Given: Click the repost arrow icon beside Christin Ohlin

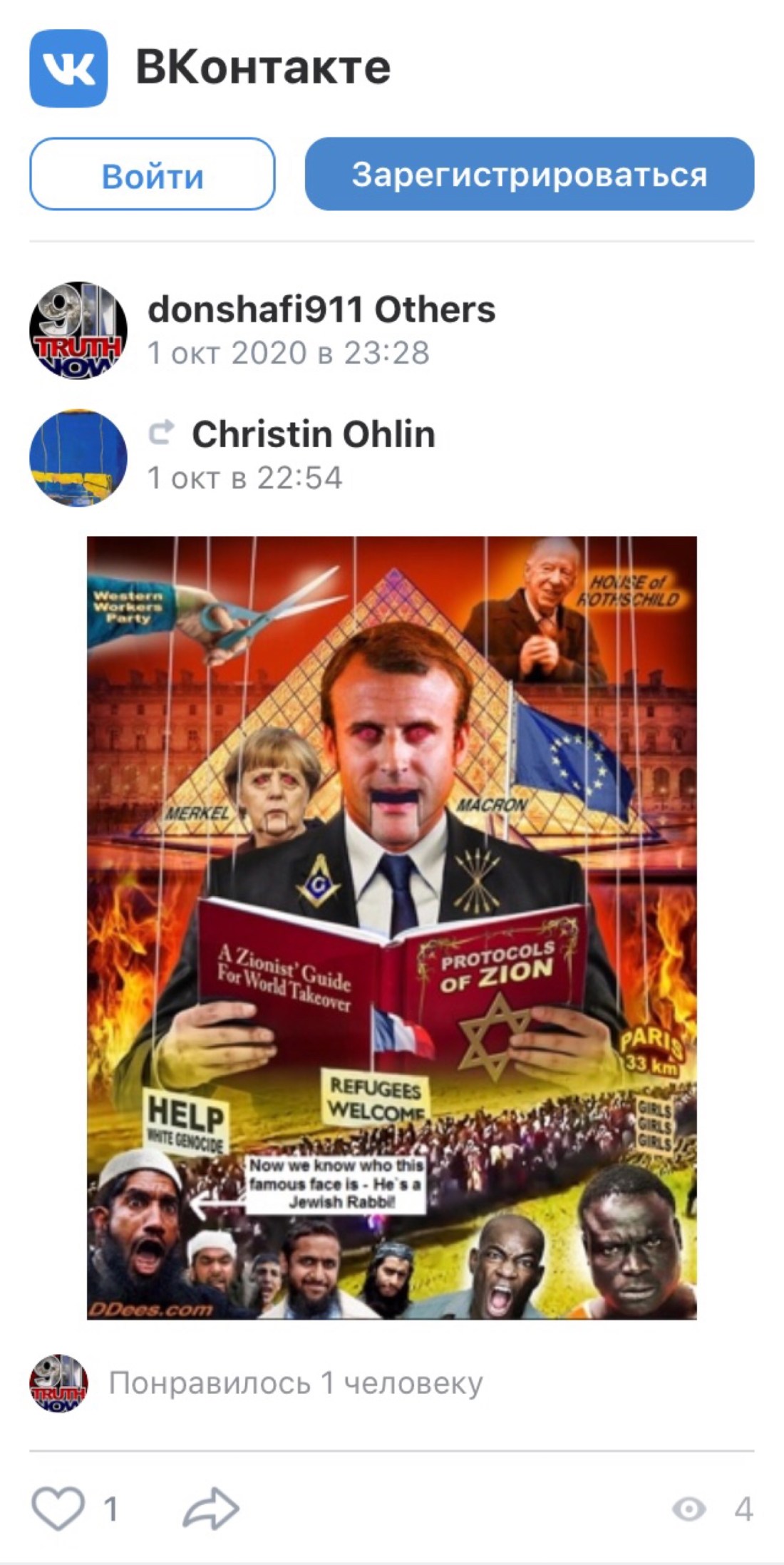Looking at the screenshot, I should pos(162,432).
